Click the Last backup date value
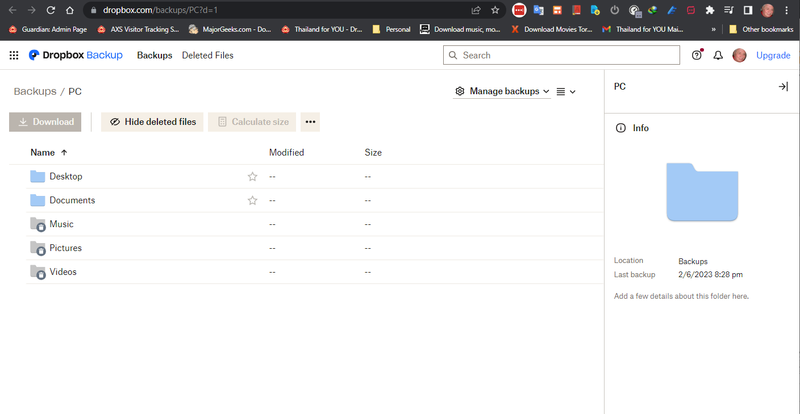This screenshot has width=800, height=414. click(710, 275)
